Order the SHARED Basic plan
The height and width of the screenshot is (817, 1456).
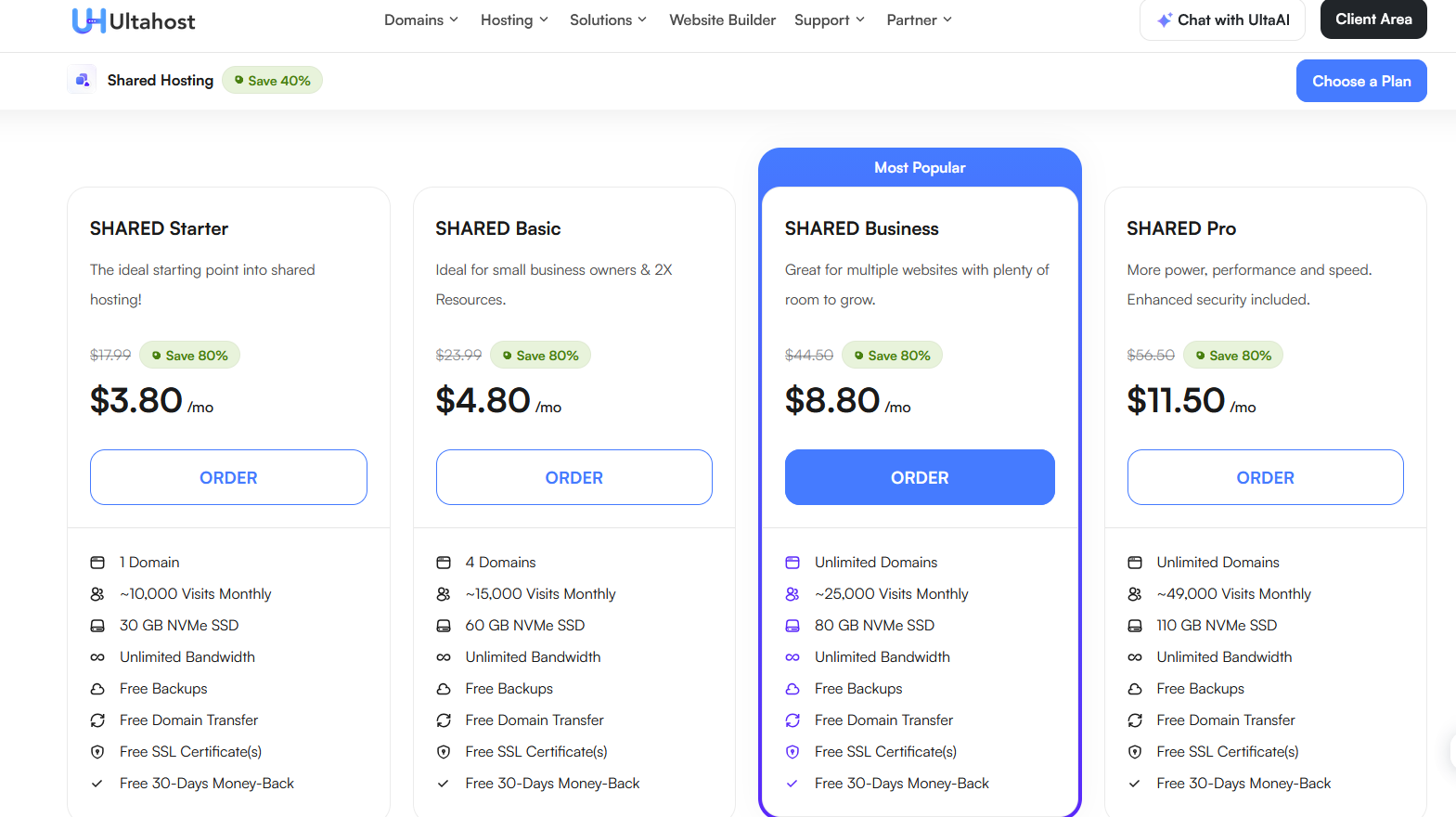point(574,477)
